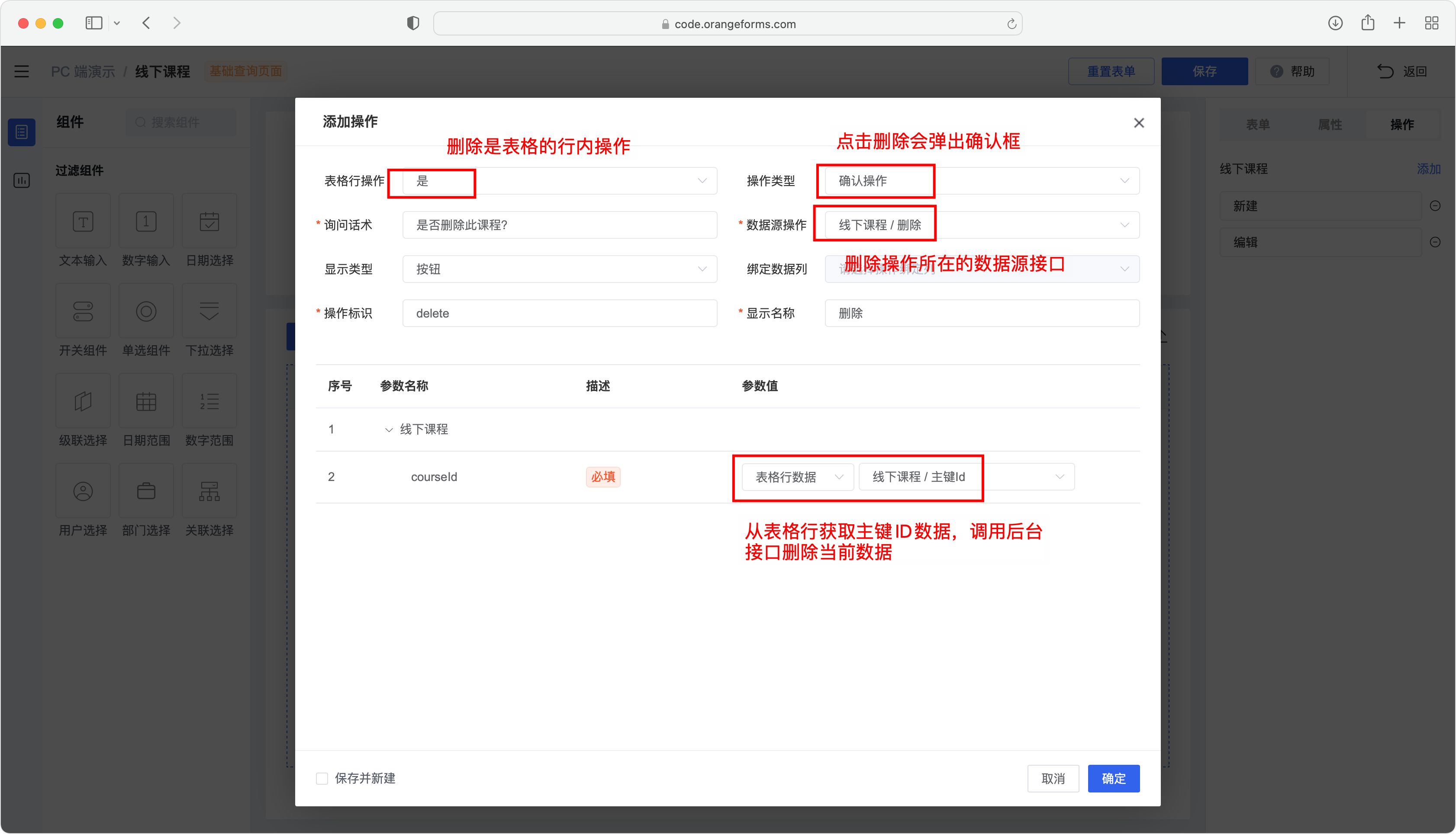Click the Safari sidebar toggle icon

[94, 23]
